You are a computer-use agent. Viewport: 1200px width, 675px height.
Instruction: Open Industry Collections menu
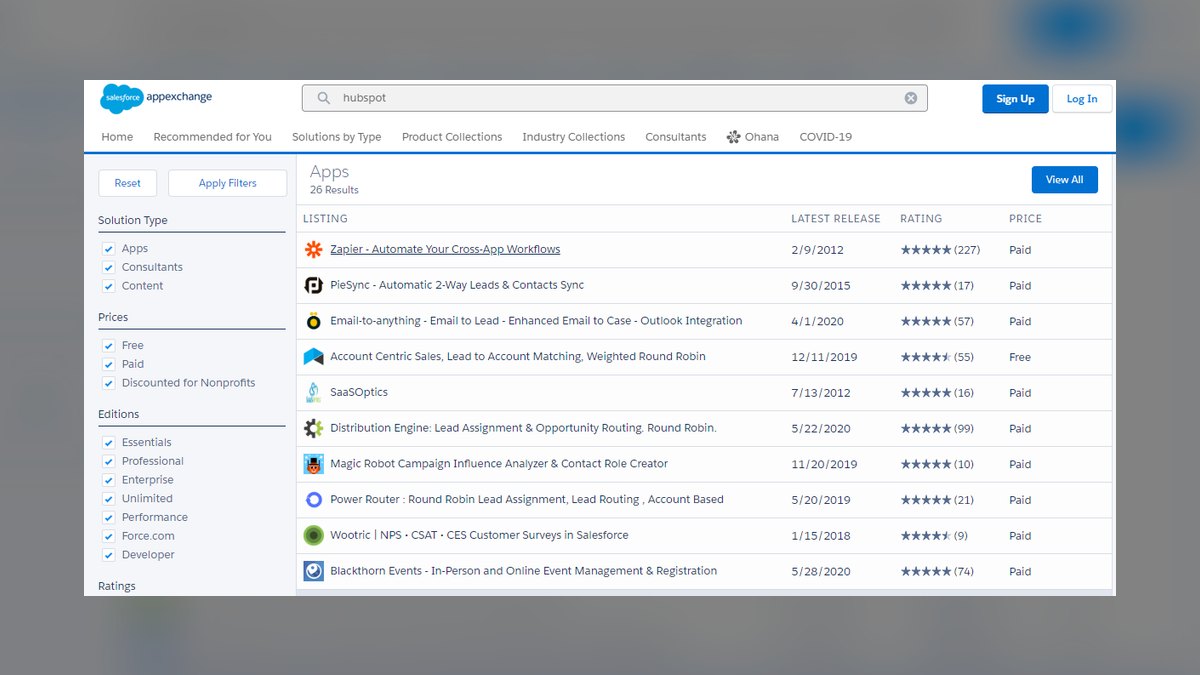[x=573, y=137]
